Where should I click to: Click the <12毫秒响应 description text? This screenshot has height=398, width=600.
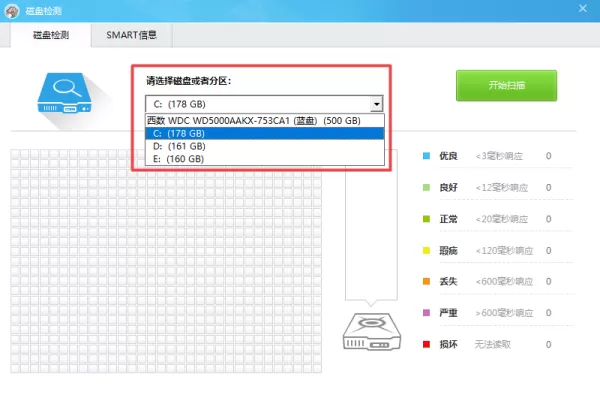(x=502, y=187)
